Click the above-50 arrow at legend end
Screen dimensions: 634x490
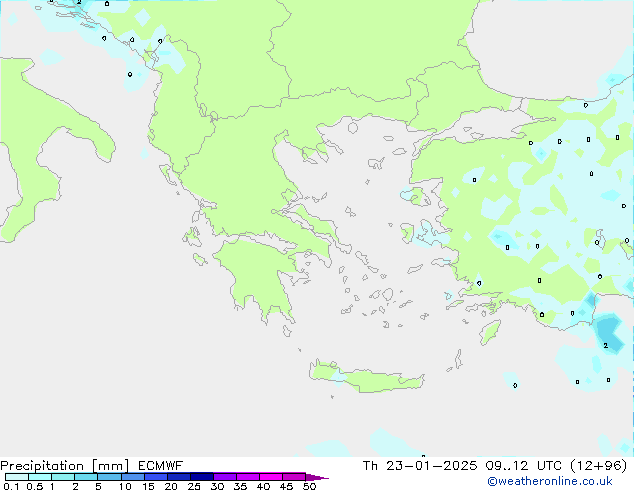pyautogui.click(x=317, y=477)
